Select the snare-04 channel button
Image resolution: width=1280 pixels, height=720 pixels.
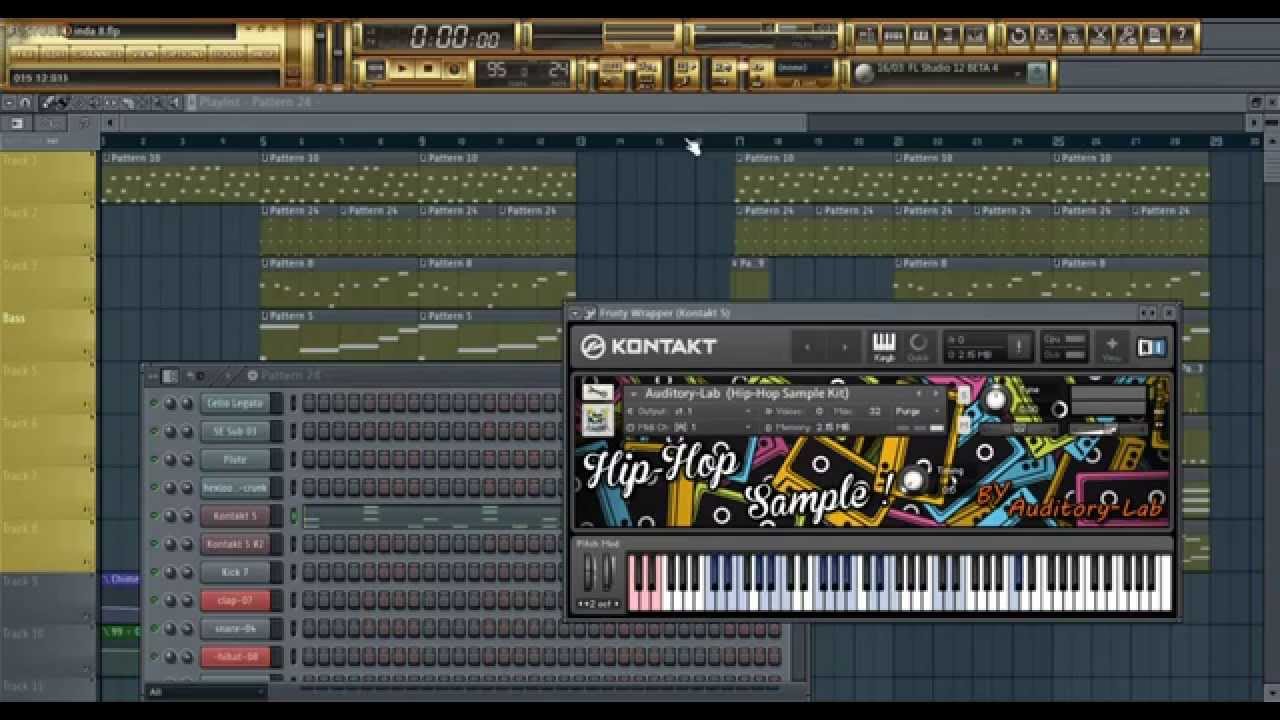pos(235,628)
